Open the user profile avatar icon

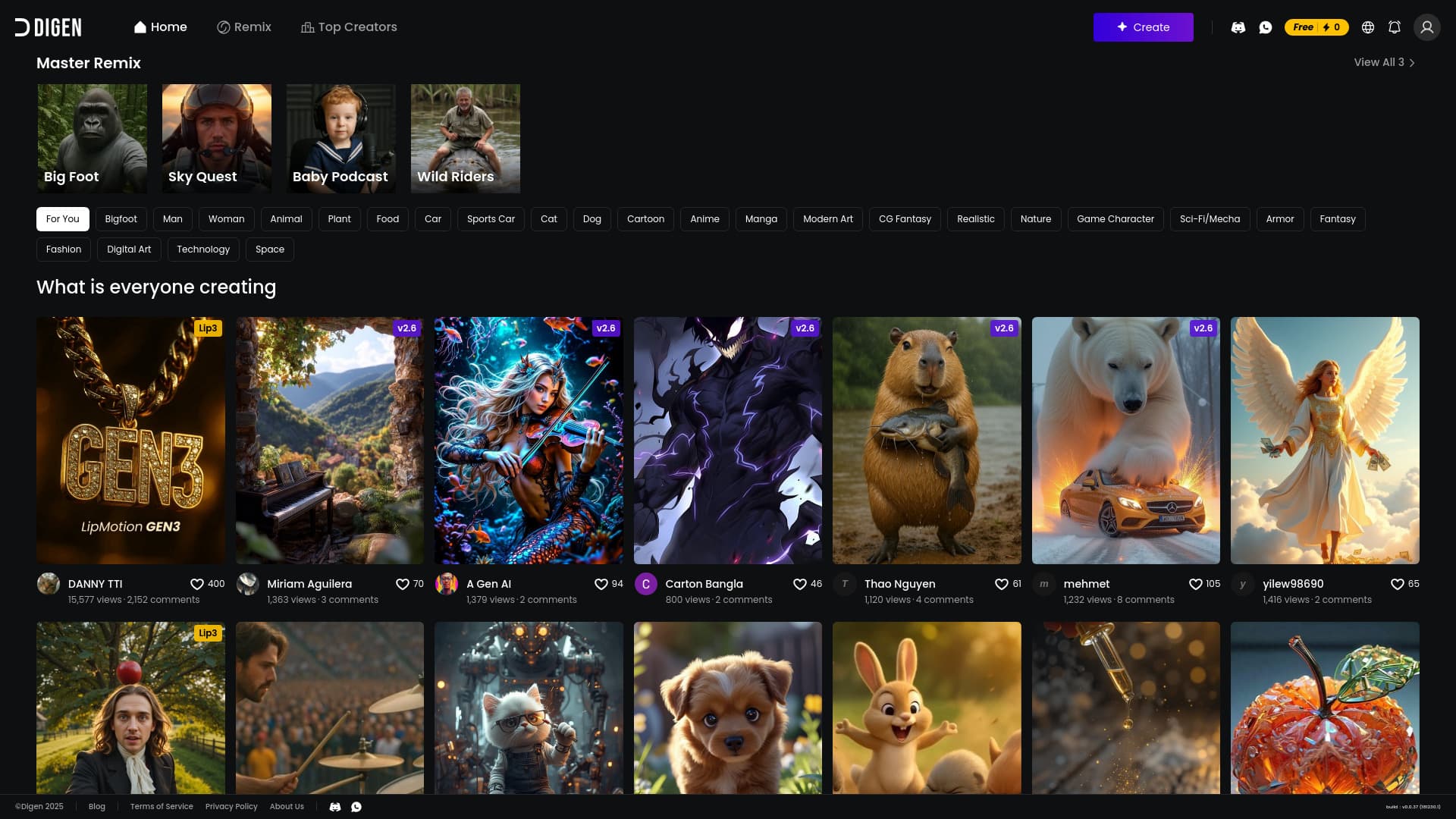pos(1426,27)
